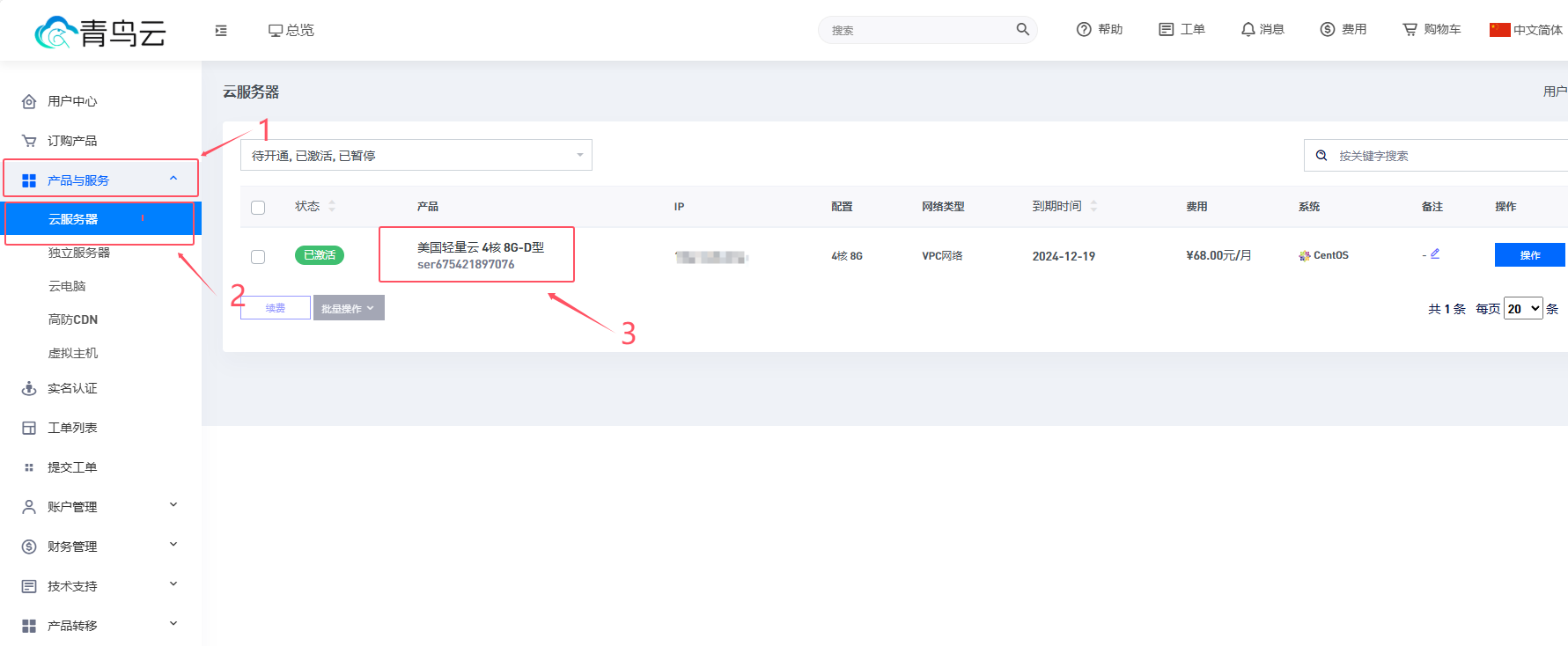Image resolution: width=1568 pixels, height=646 pixels.
Task: Change per-page count dropdown showing 20
Action: pyautogui.click(x=1523, y=308)
